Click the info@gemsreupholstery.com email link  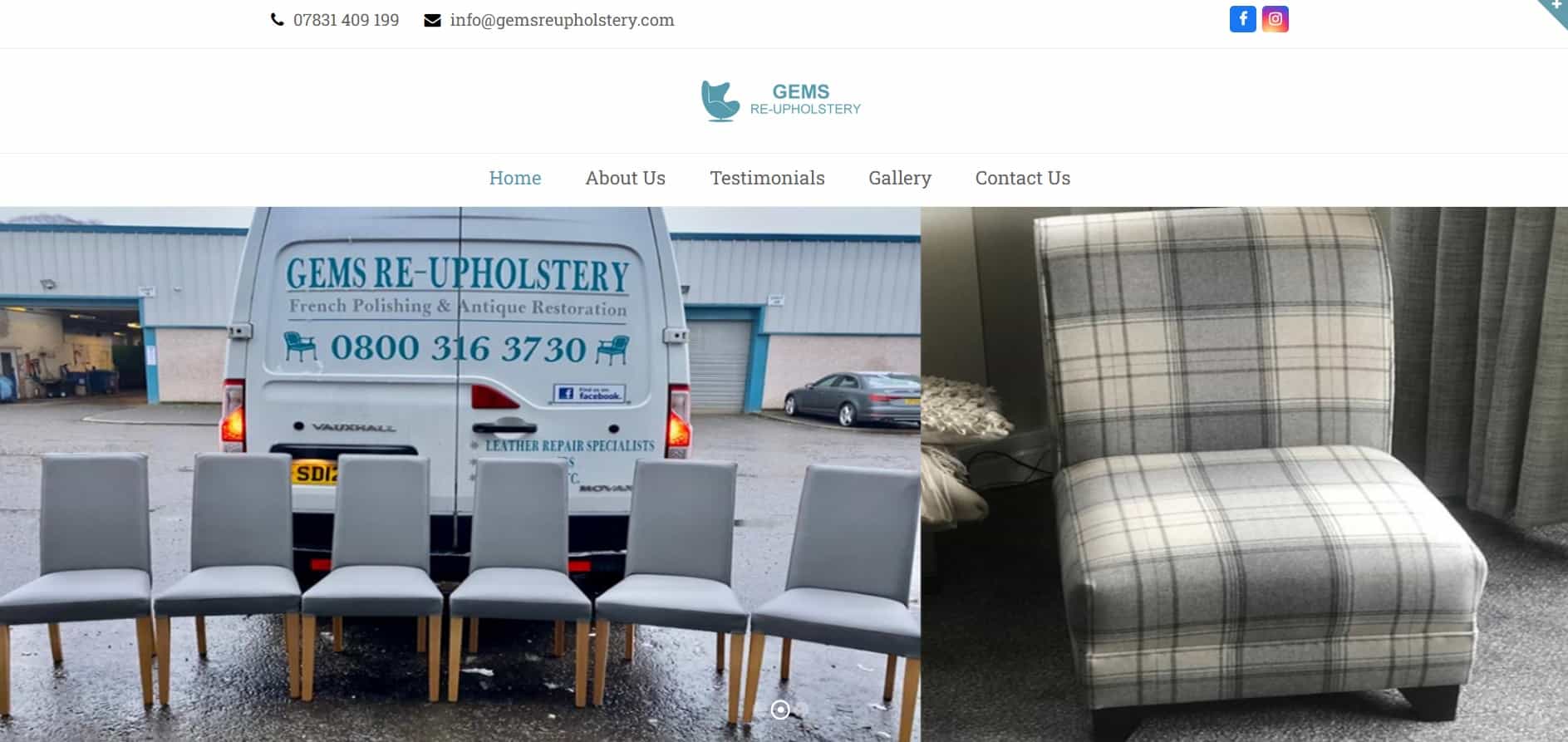(562, 20)
